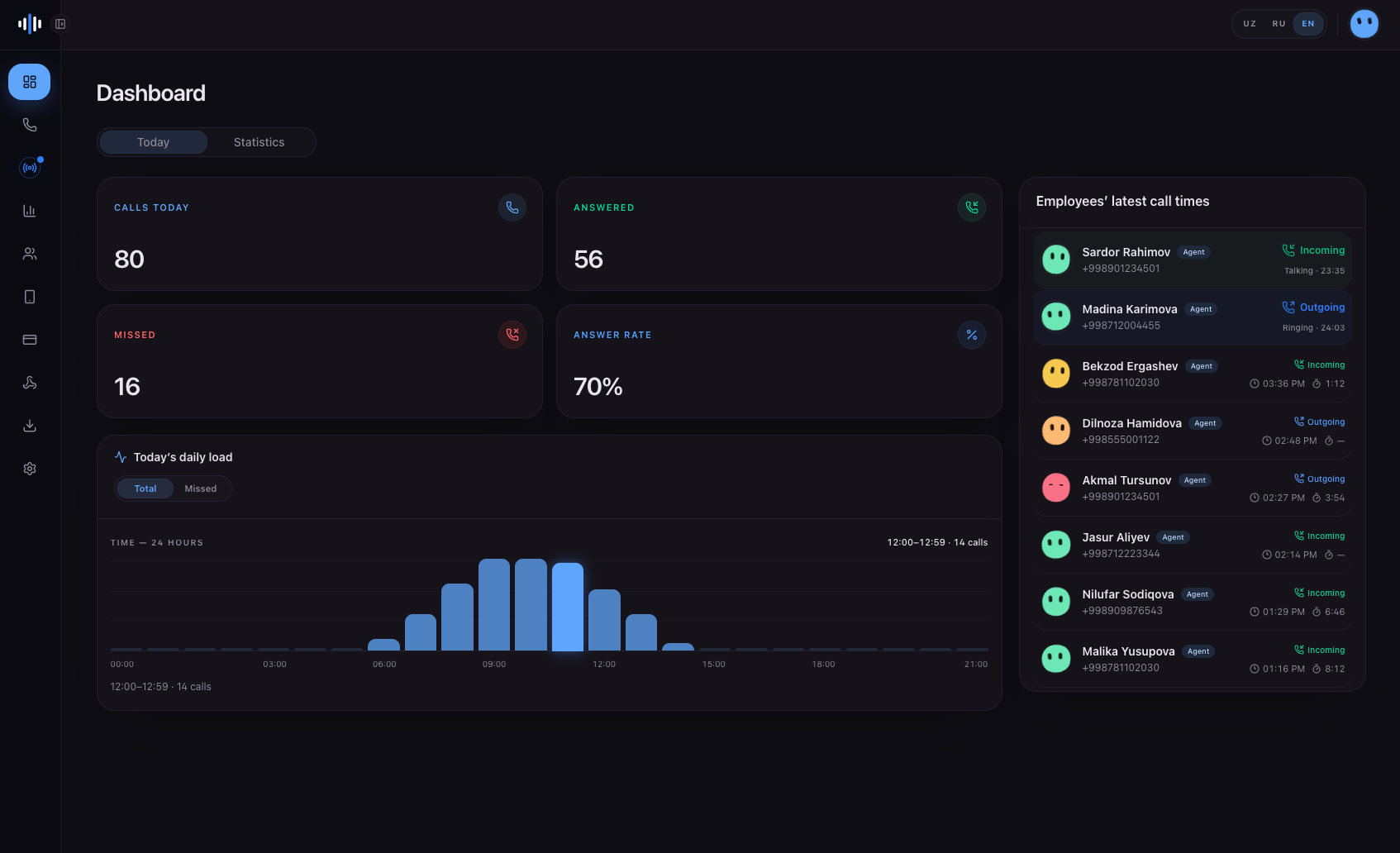
Task: Open the download sidebar icon
Action: [30, 426]
